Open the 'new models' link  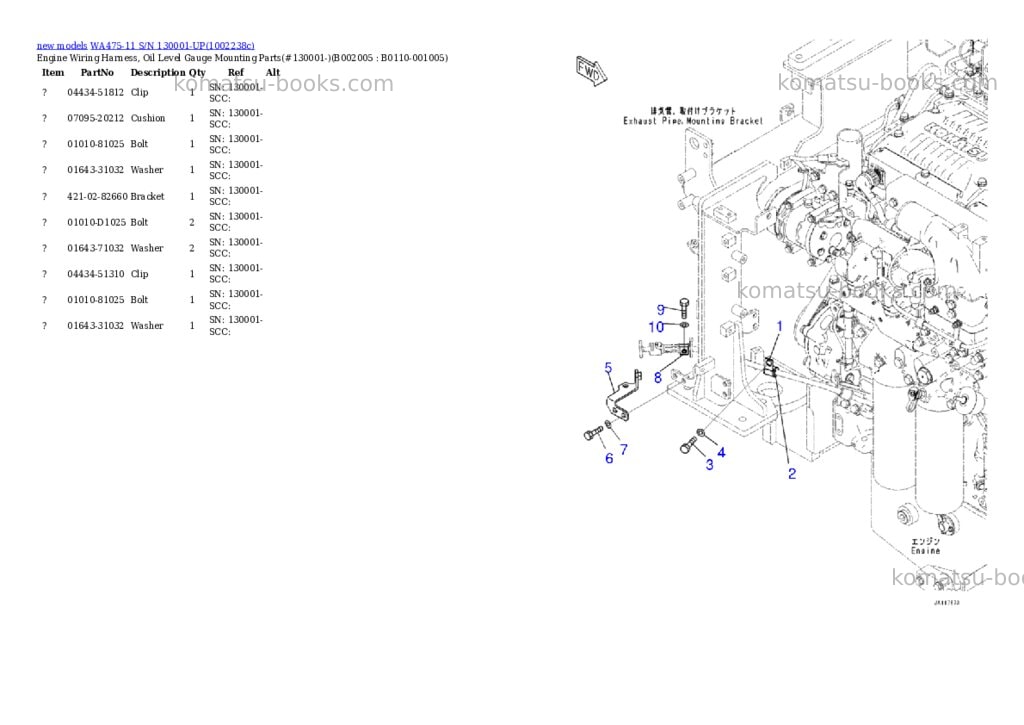pos(61,46)
